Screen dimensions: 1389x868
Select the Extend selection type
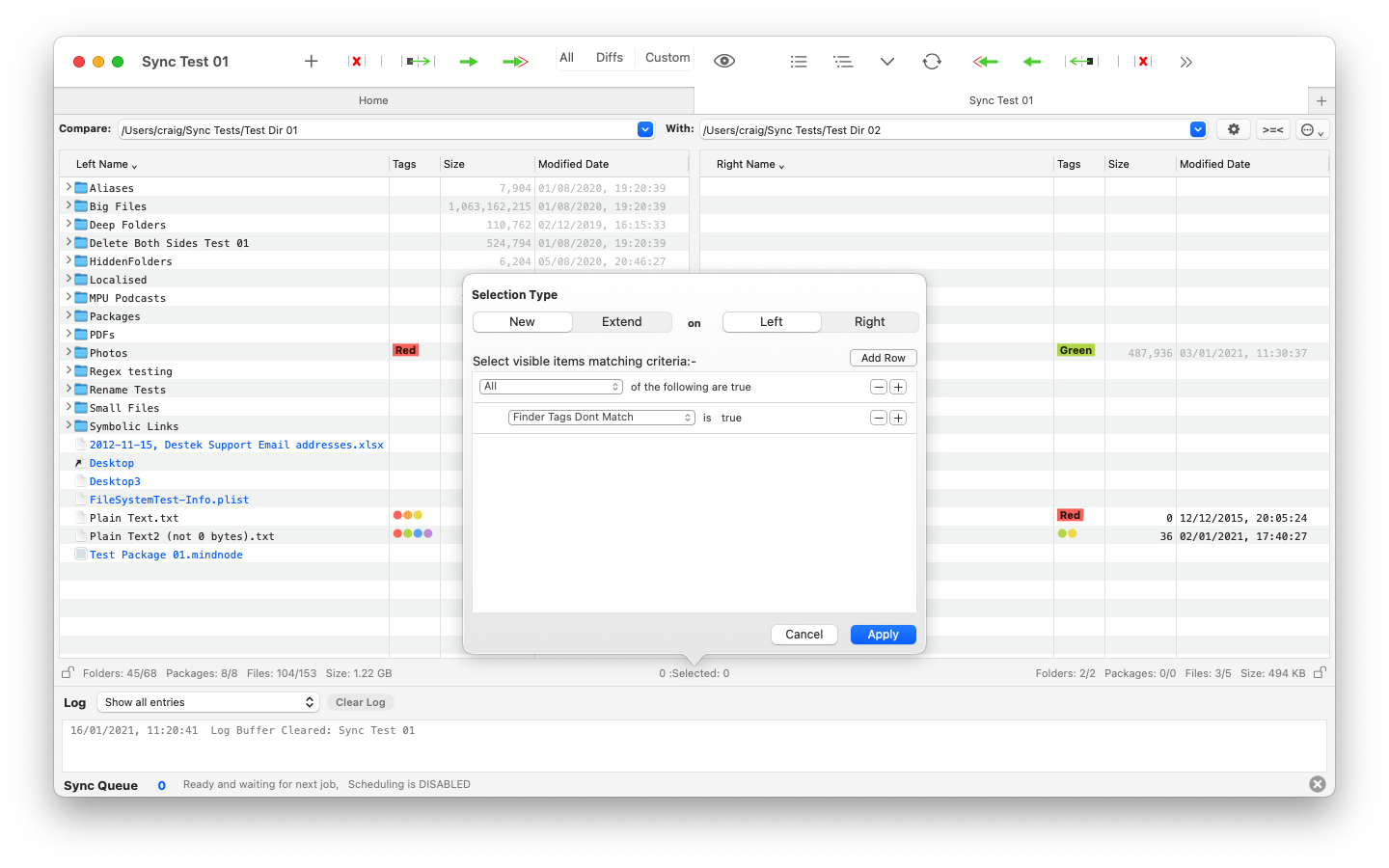[621, 322]
